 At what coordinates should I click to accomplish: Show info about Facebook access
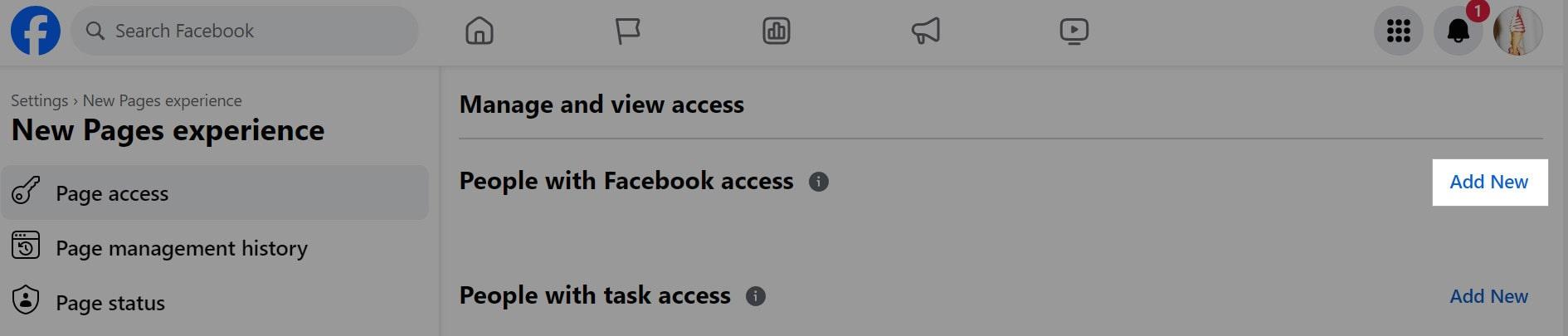[818, 182]
